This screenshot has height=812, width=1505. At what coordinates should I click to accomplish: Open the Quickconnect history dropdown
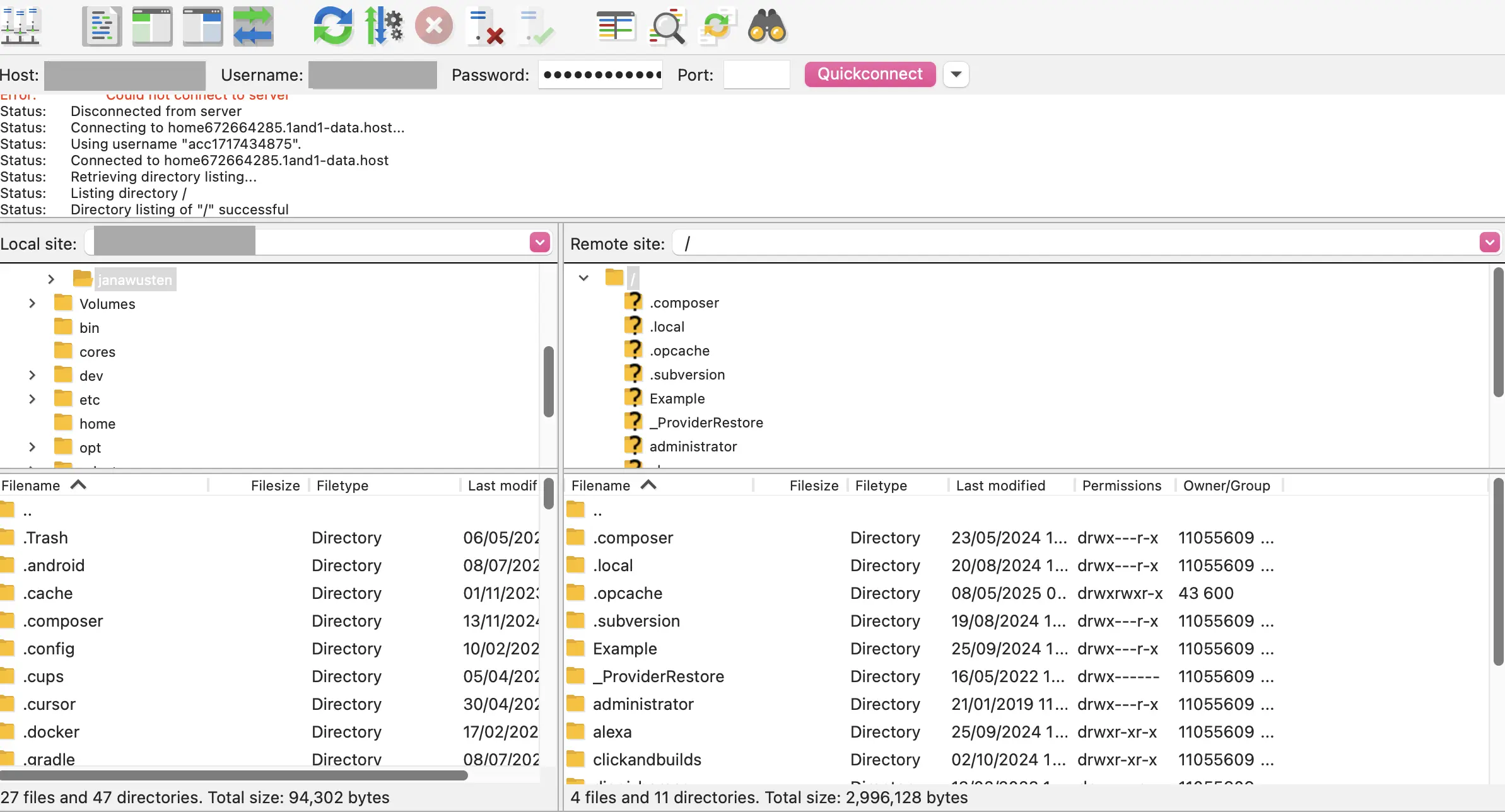click(x=956, y=74)
